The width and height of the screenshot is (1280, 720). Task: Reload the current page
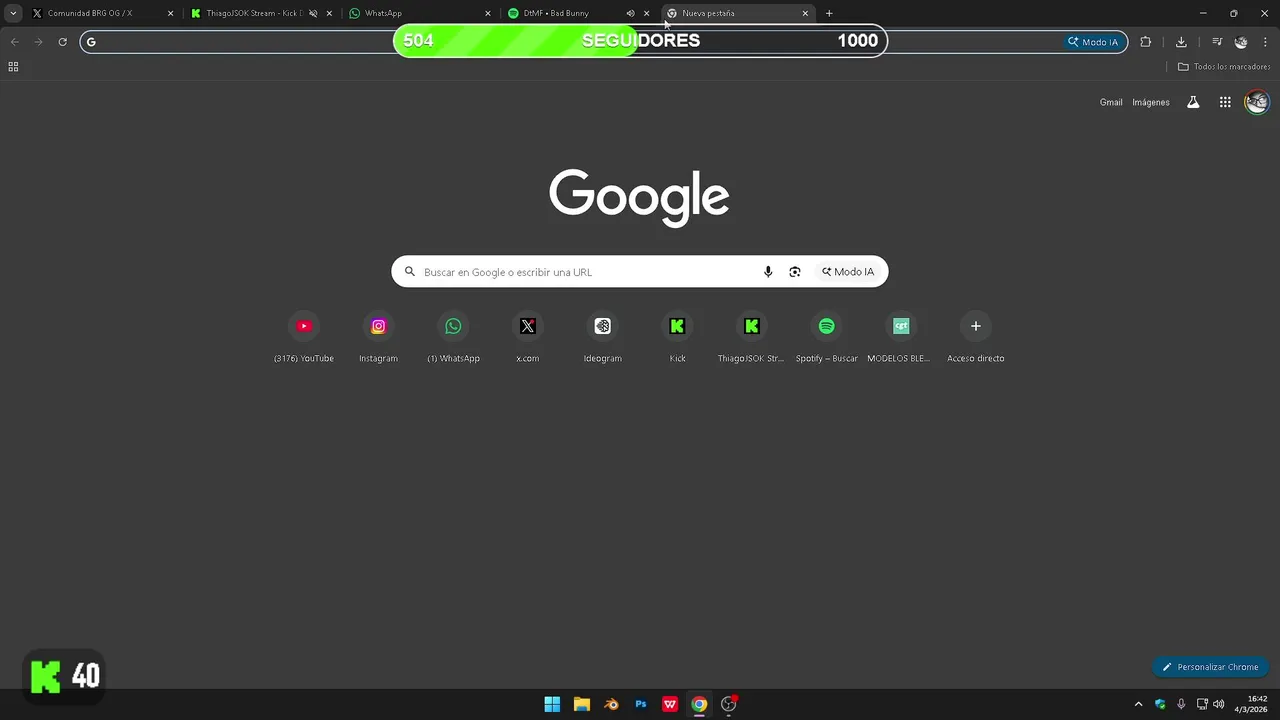tap(62, 42)
